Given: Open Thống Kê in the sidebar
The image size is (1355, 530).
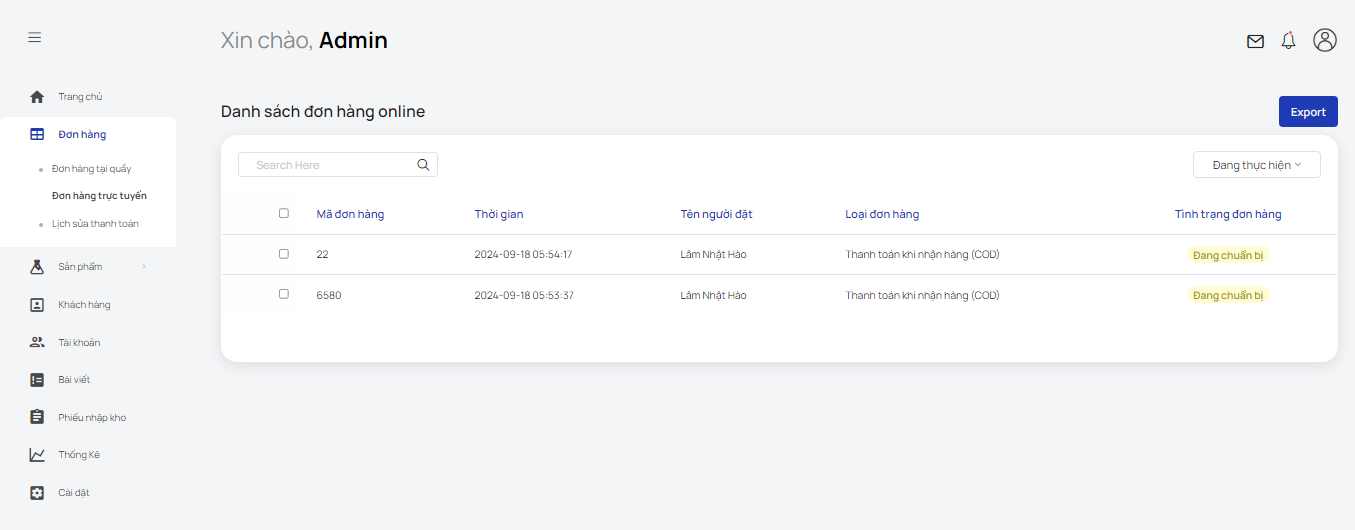Looking at the screenshot, I should tap(79, 455).
